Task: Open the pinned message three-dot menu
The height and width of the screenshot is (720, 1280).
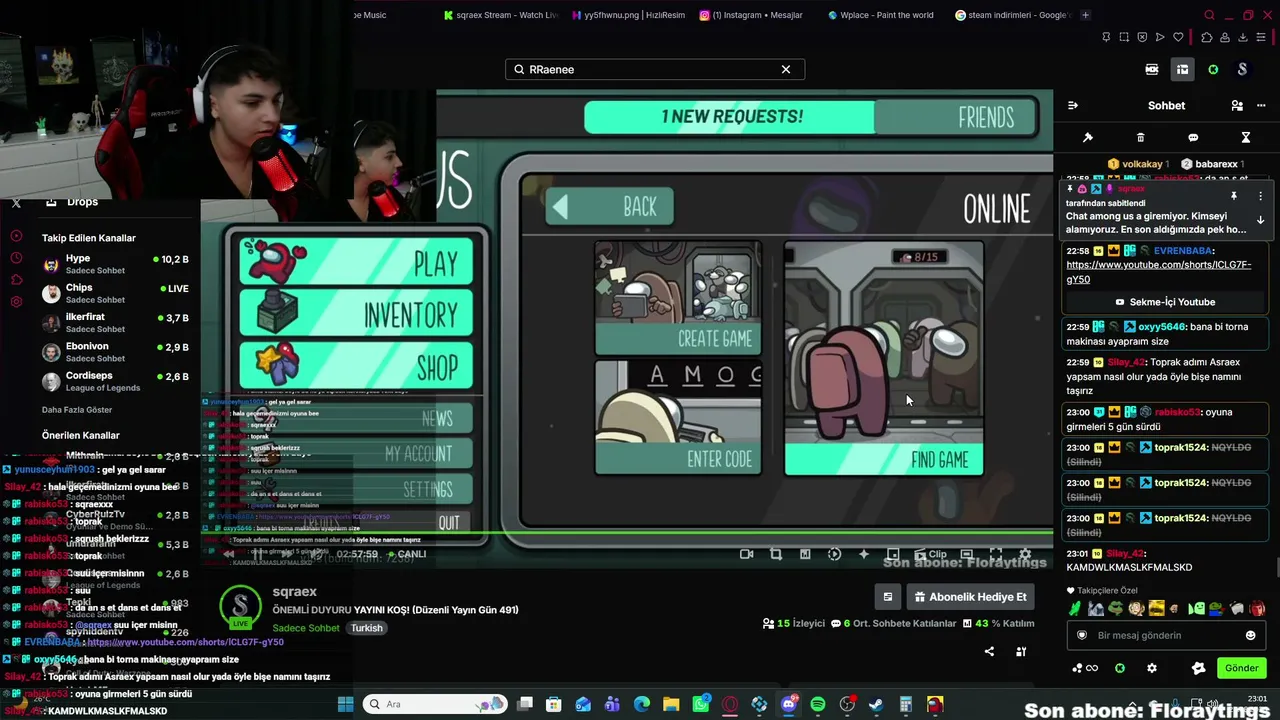Action: point(1260,196)
